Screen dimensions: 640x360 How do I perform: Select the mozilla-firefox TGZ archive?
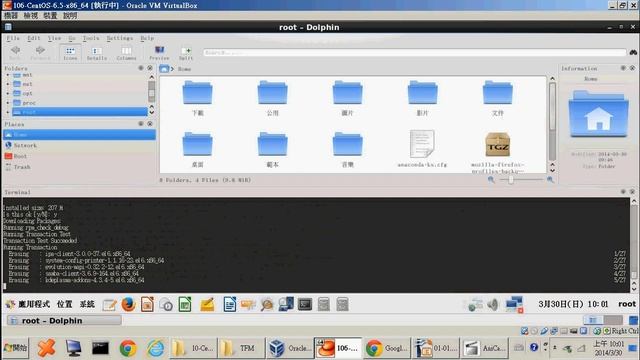click(498, 151)
